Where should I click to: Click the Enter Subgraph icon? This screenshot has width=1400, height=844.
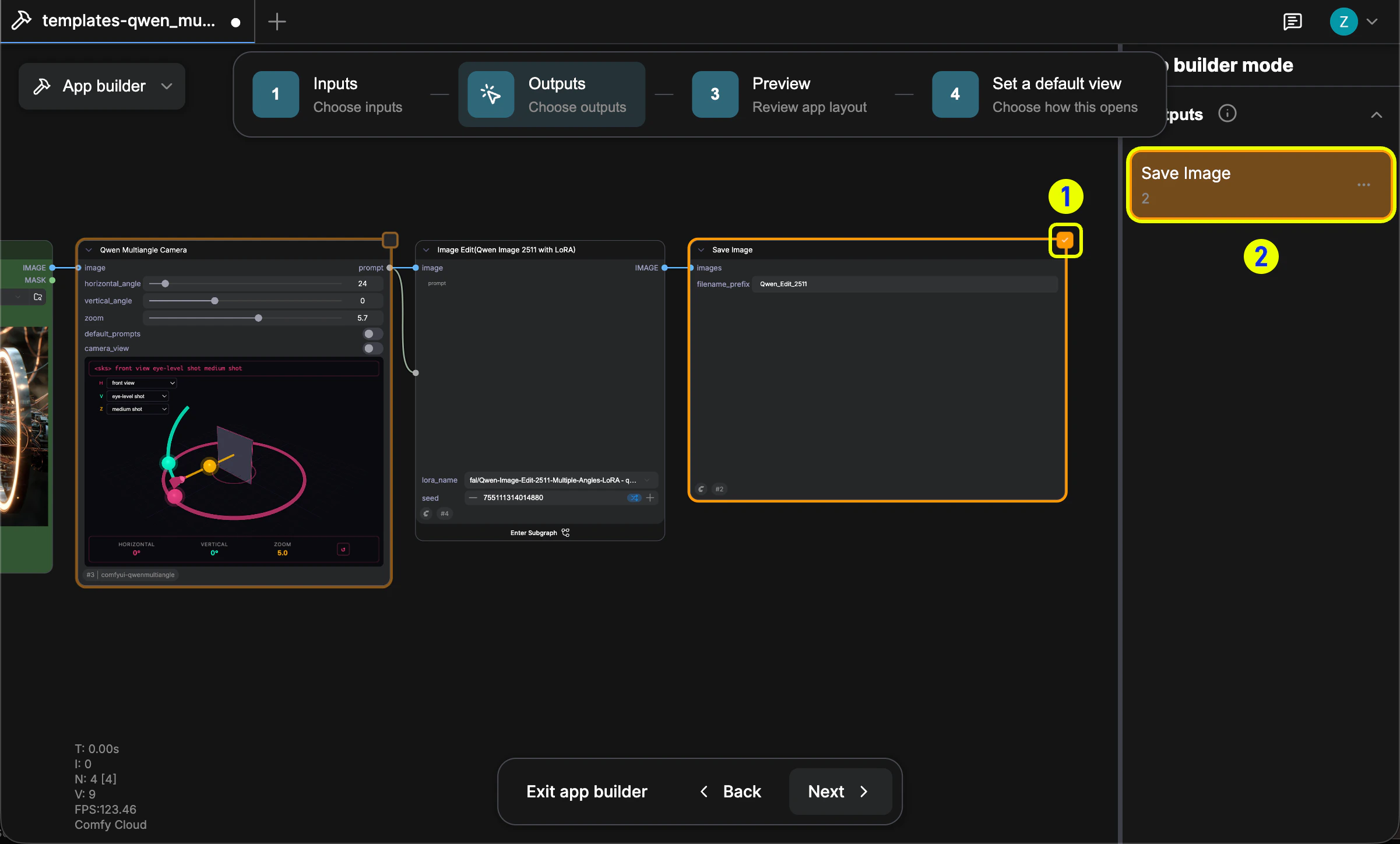point(565,532)
